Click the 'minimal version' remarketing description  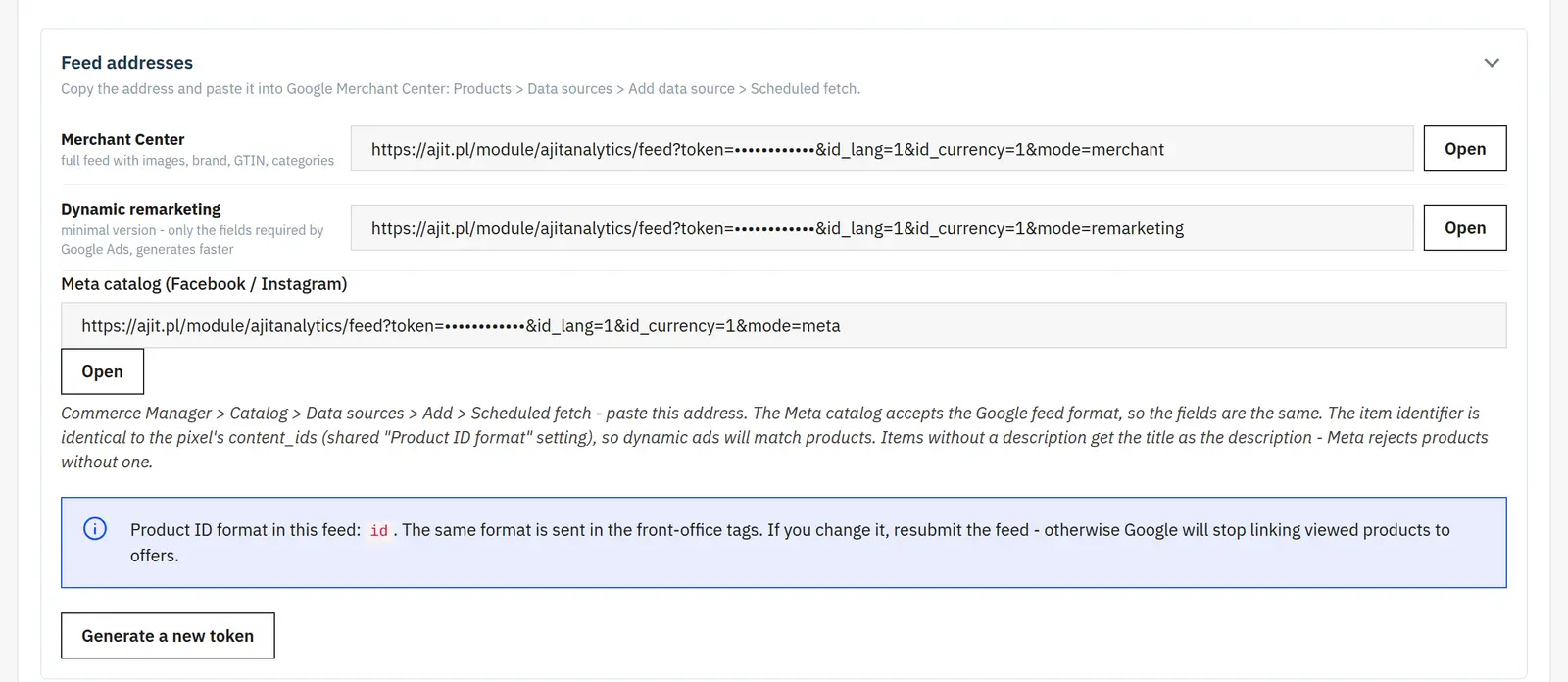(x=192, y=240)
